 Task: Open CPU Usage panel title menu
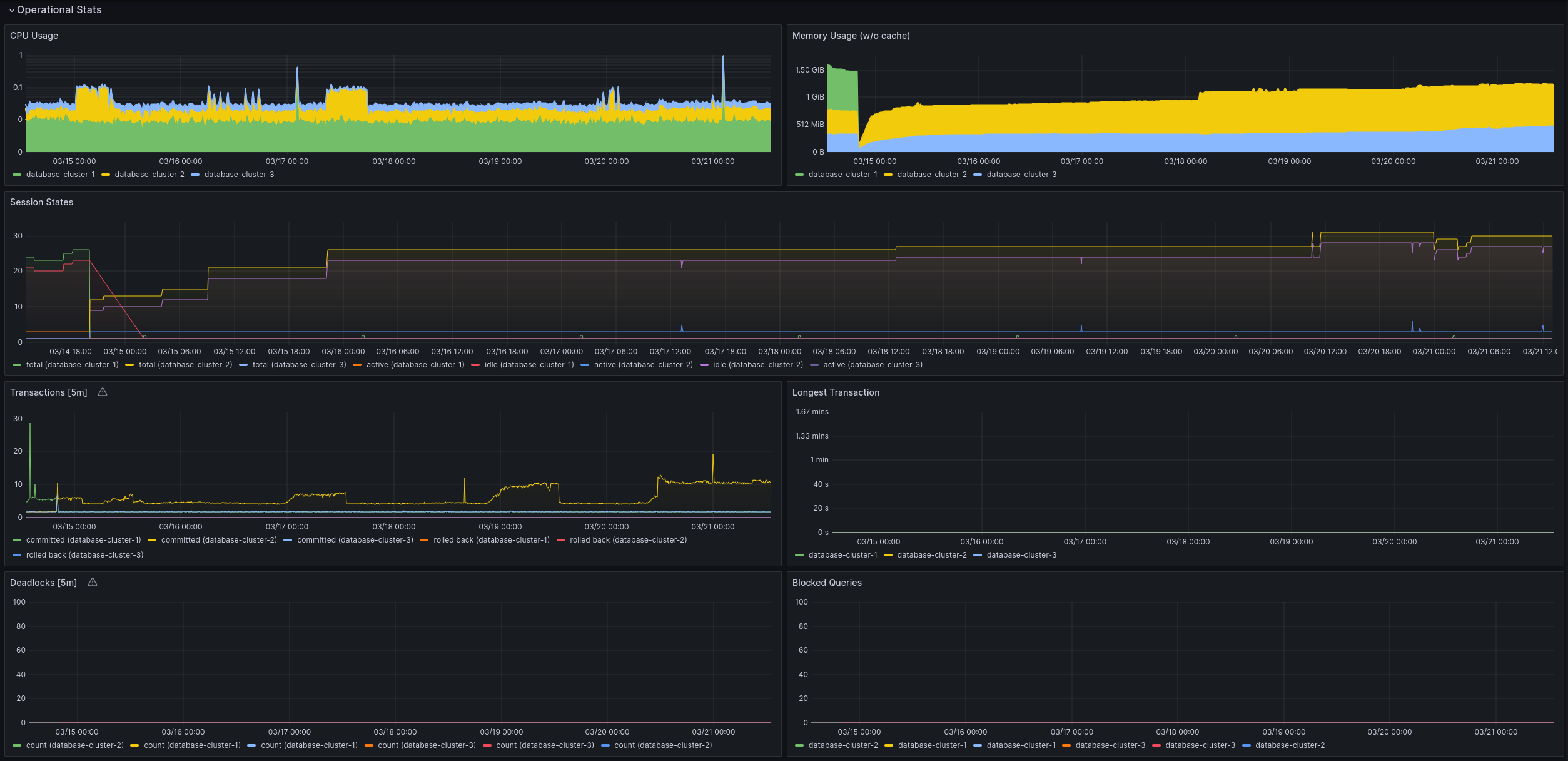[34, 36]
